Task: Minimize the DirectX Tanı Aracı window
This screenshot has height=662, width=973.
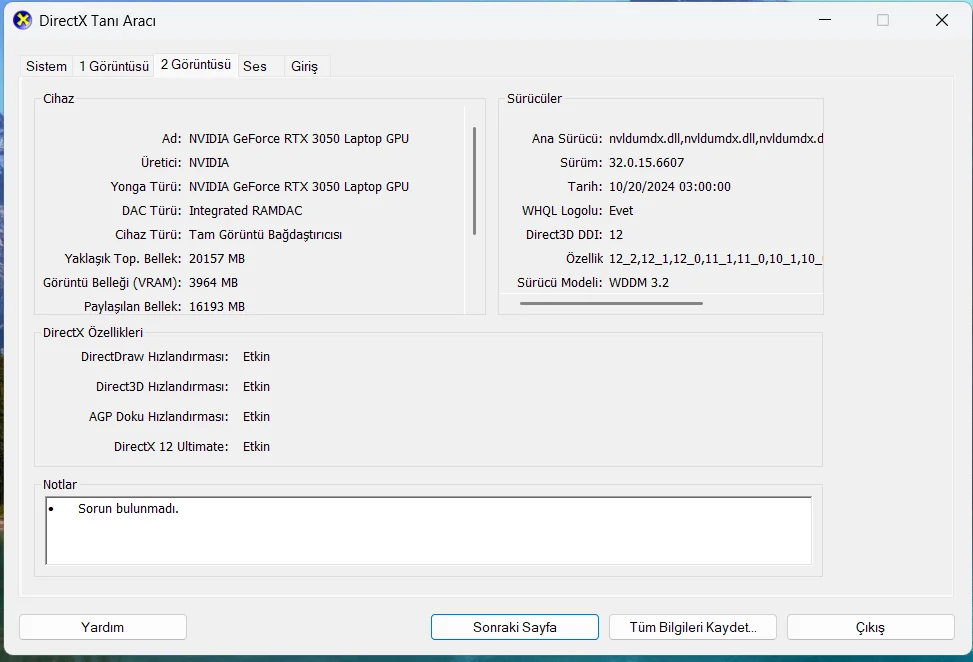Action: (825, 20)
